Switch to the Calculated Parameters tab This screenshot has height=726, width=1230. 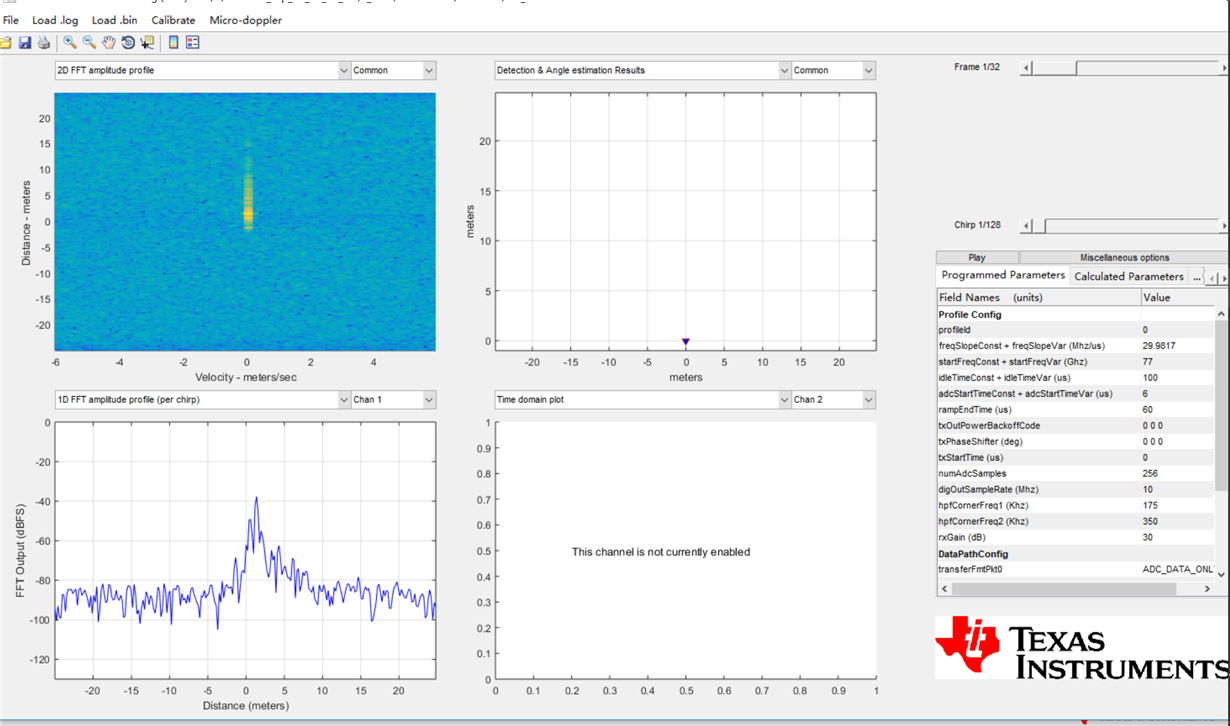1129,276
